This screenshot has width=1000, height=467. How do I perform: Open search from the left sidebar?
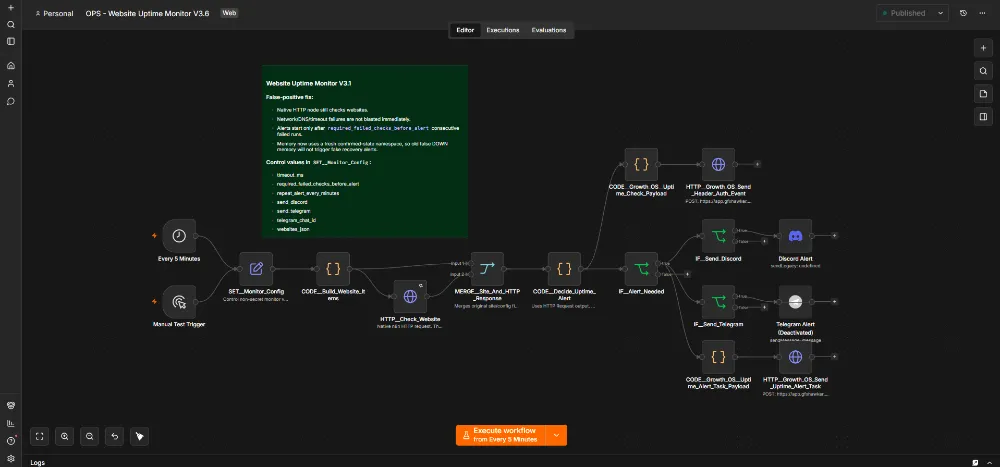tap(11, 25)
